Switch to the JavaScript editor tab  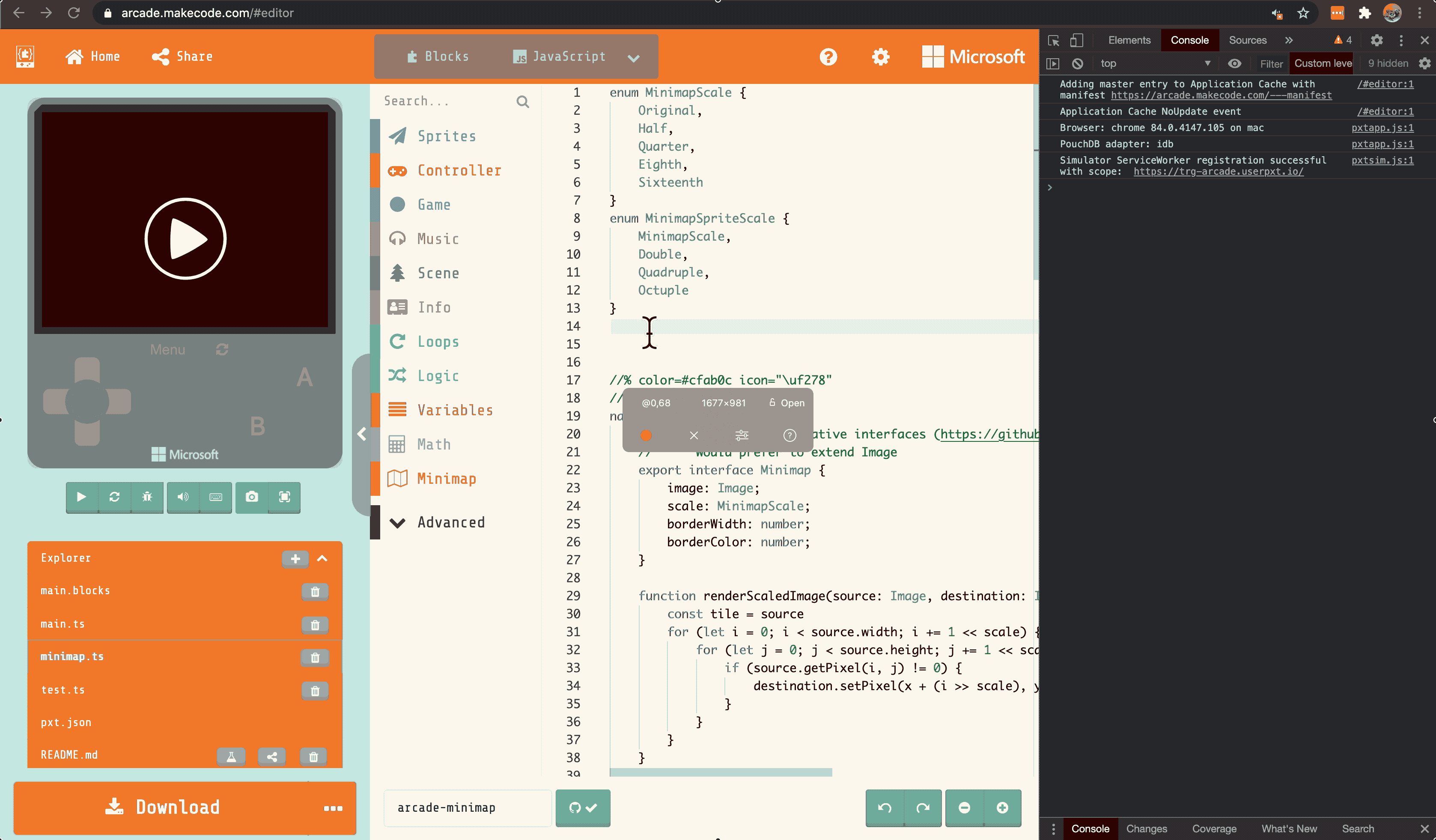point(559,57)
